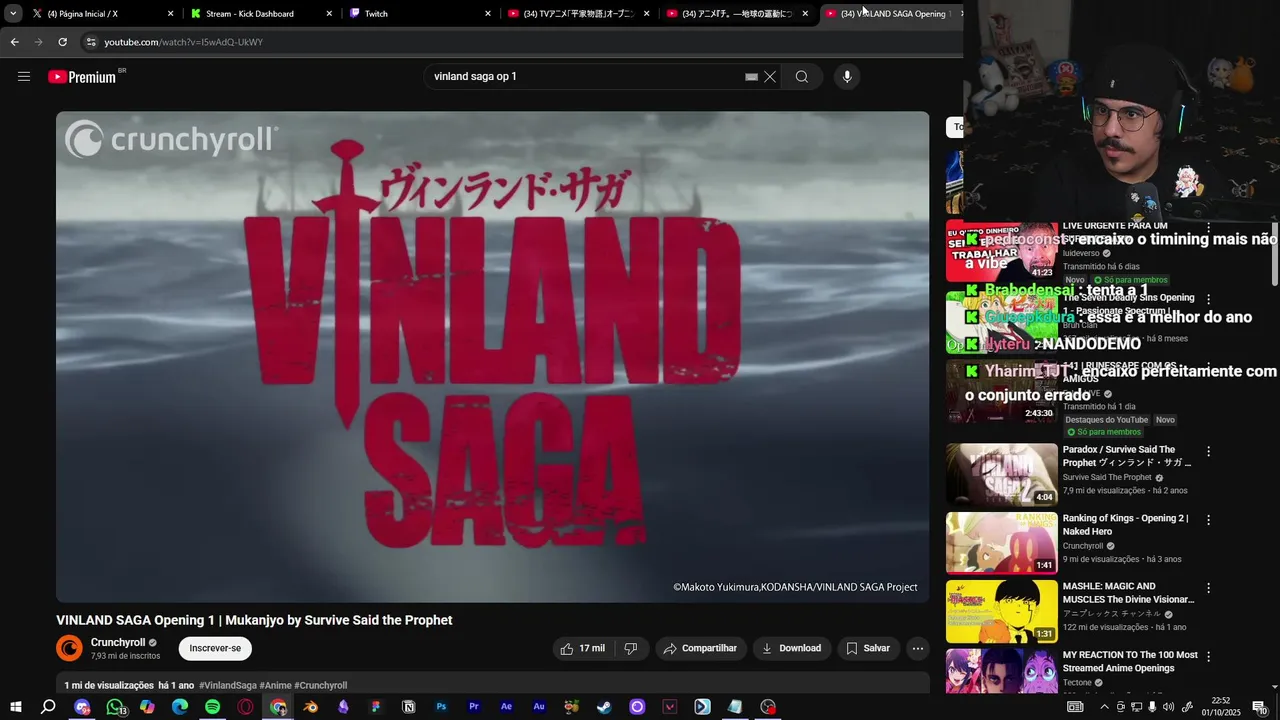Show hidden system tray icons chevron
The height and width of the screenshot is (720, 1280).
coord(1104,707)
